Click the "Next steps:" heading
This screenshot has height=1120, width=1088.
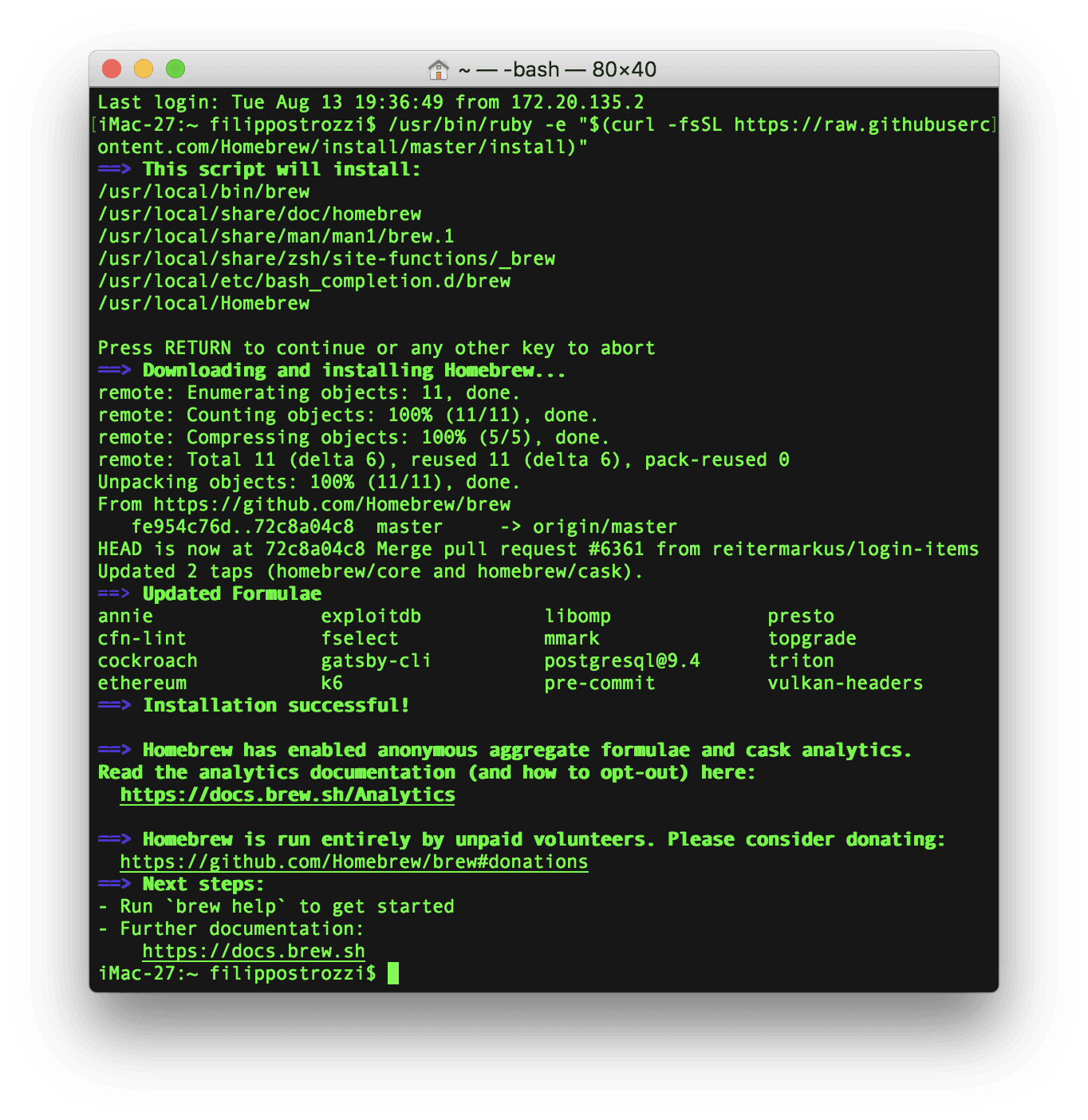tap(203, 885)
